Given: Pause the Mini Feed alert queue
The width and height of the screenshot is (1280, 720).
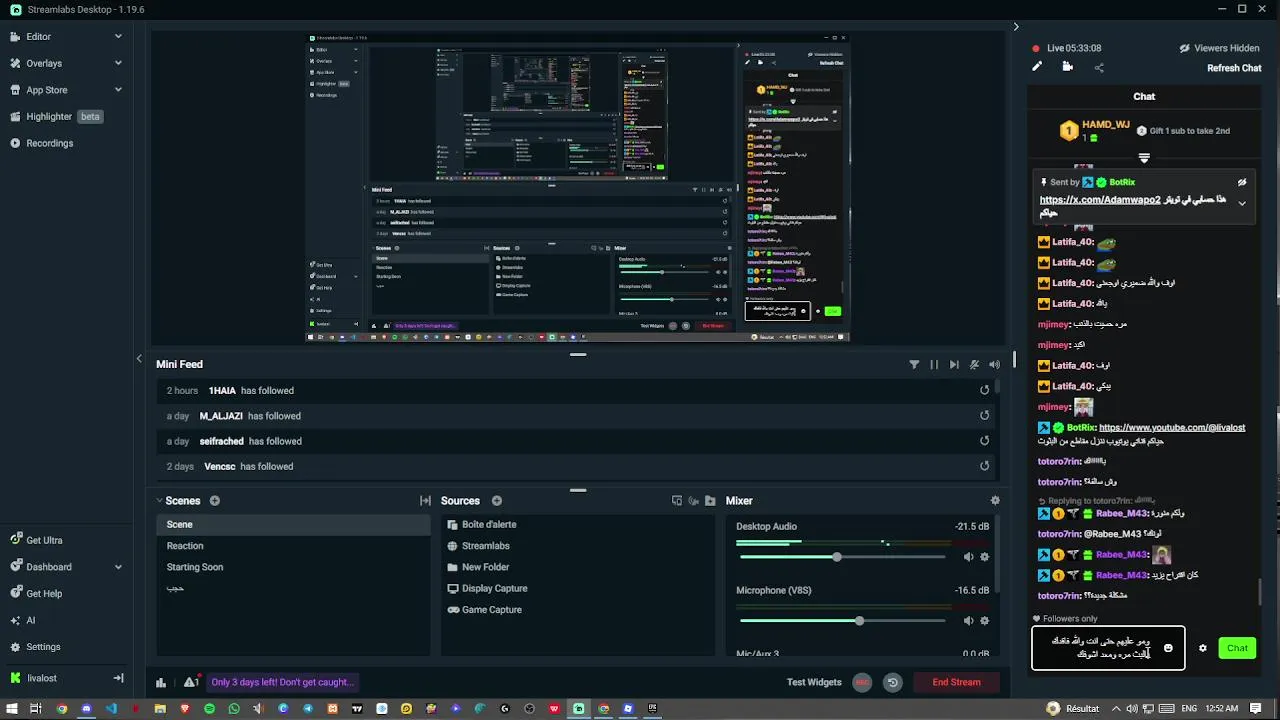Looking at the screenshot, I should pos(934,365).
